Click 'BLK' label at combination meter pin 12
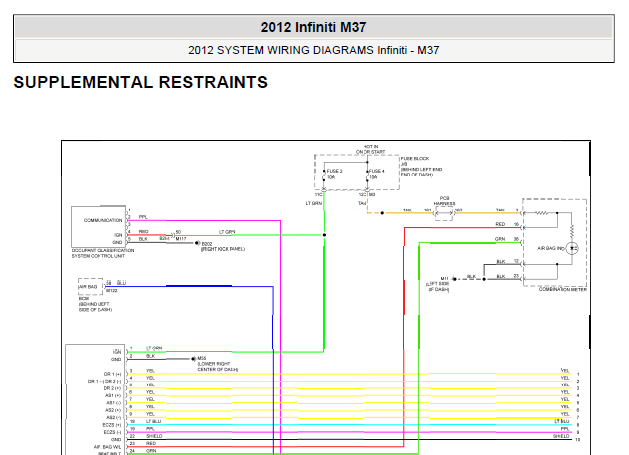 coord(501,262)
